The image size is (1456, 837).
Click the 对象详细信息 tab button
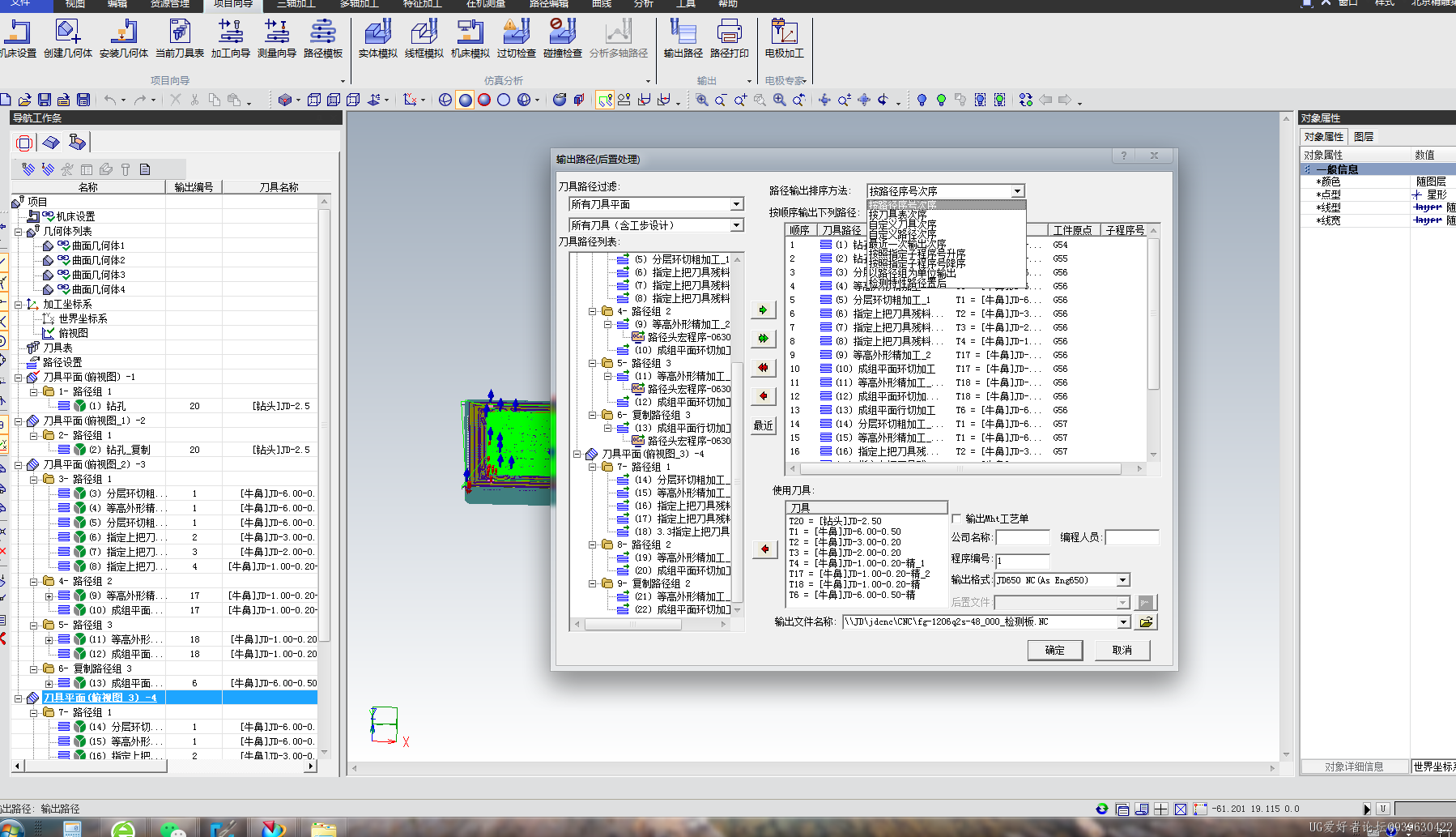[x=1354, y=767]
